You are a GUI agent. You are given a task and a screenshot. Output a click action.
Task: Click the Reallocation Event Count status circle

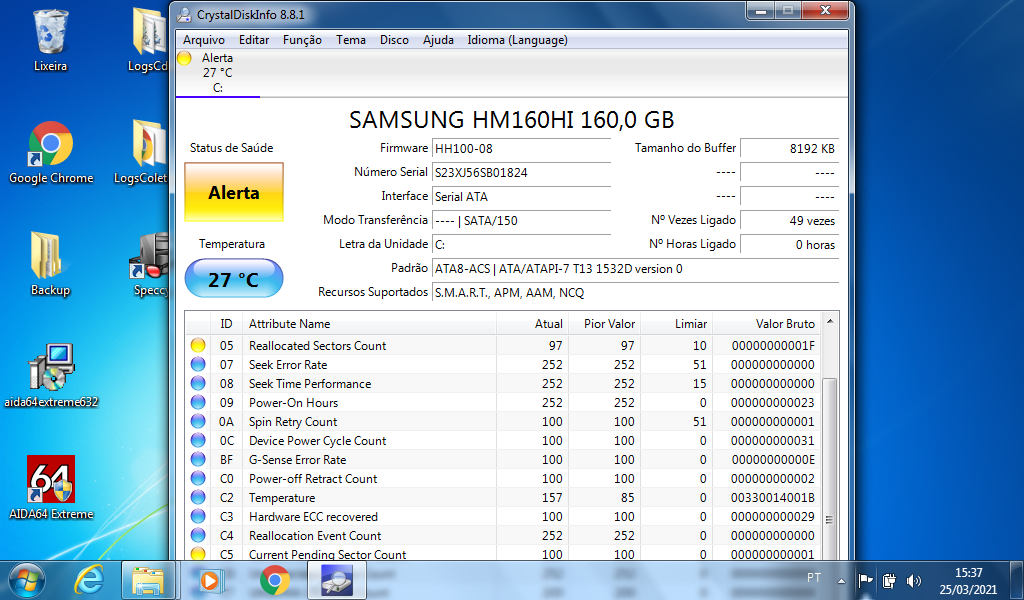(x=198, y=535)
